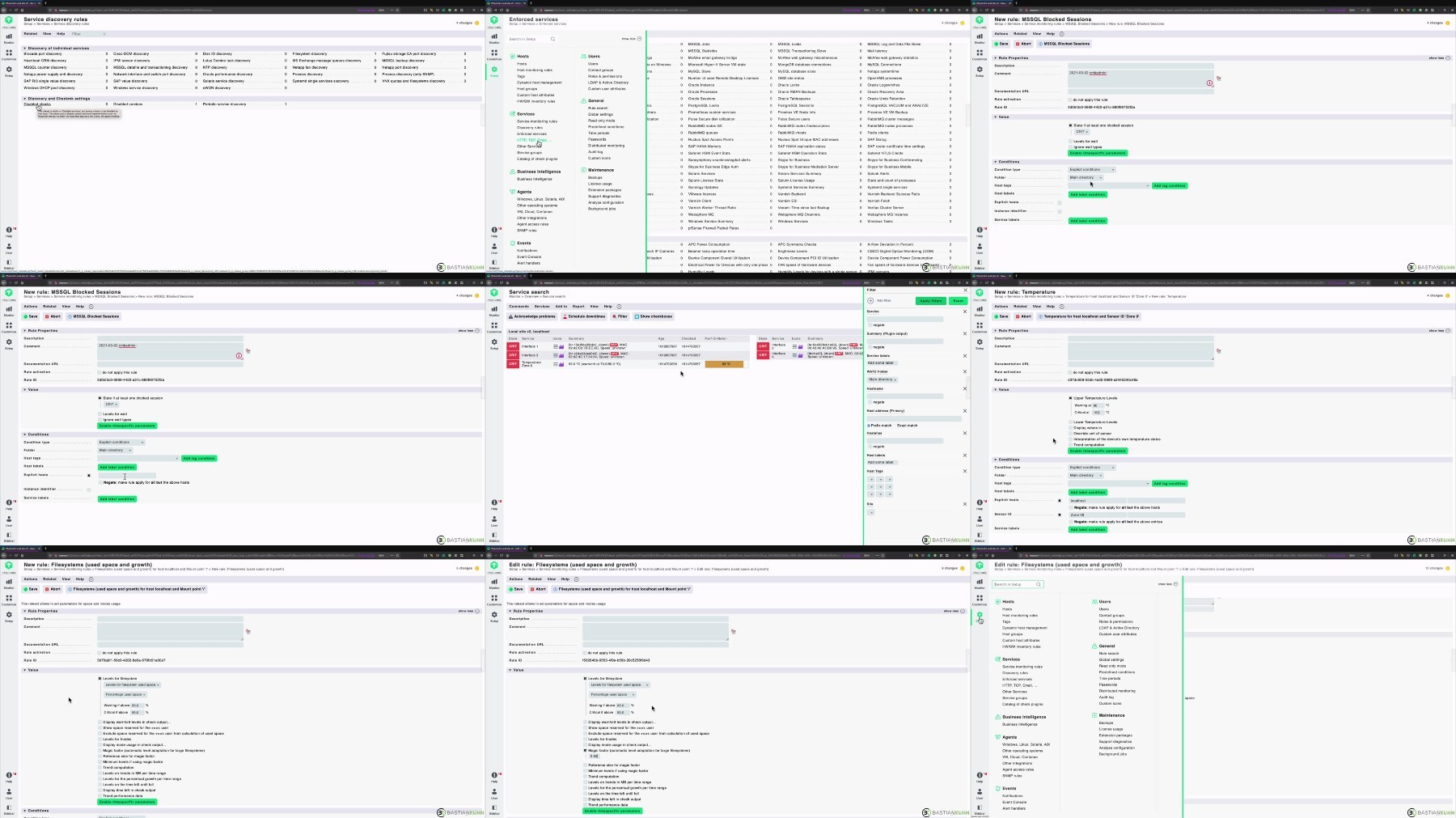Open Related menu in New rule: Temperature
This screenshot has height=818, width=1456.
tap(1020, 307)
